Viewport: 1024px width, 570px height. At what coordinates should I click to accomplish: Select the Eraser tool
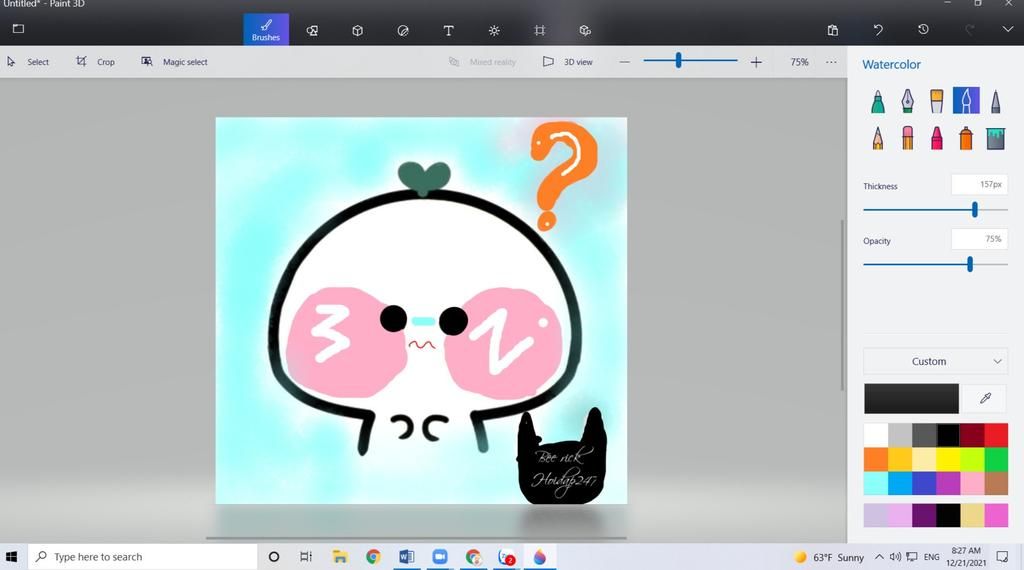tap(907, 138)
